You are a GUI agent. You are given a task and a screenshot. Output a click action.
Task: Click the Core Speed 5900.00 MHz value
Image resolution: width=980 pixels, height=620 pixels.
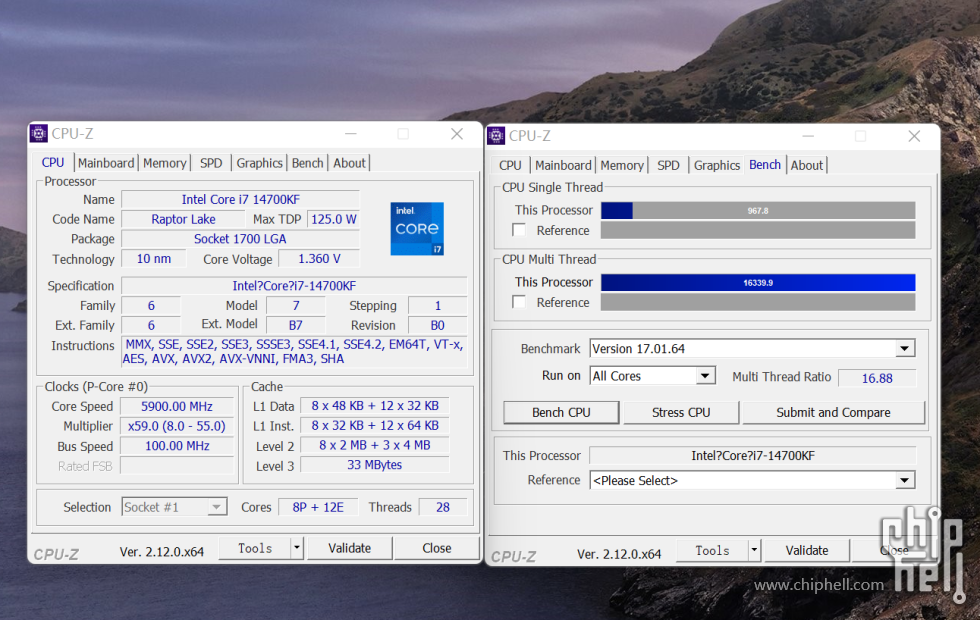coord(177,406)
